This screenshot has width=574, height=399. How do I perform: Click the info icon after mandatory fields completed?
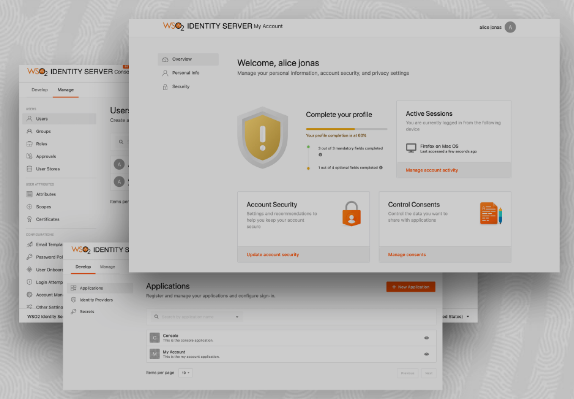click(320, 154)
